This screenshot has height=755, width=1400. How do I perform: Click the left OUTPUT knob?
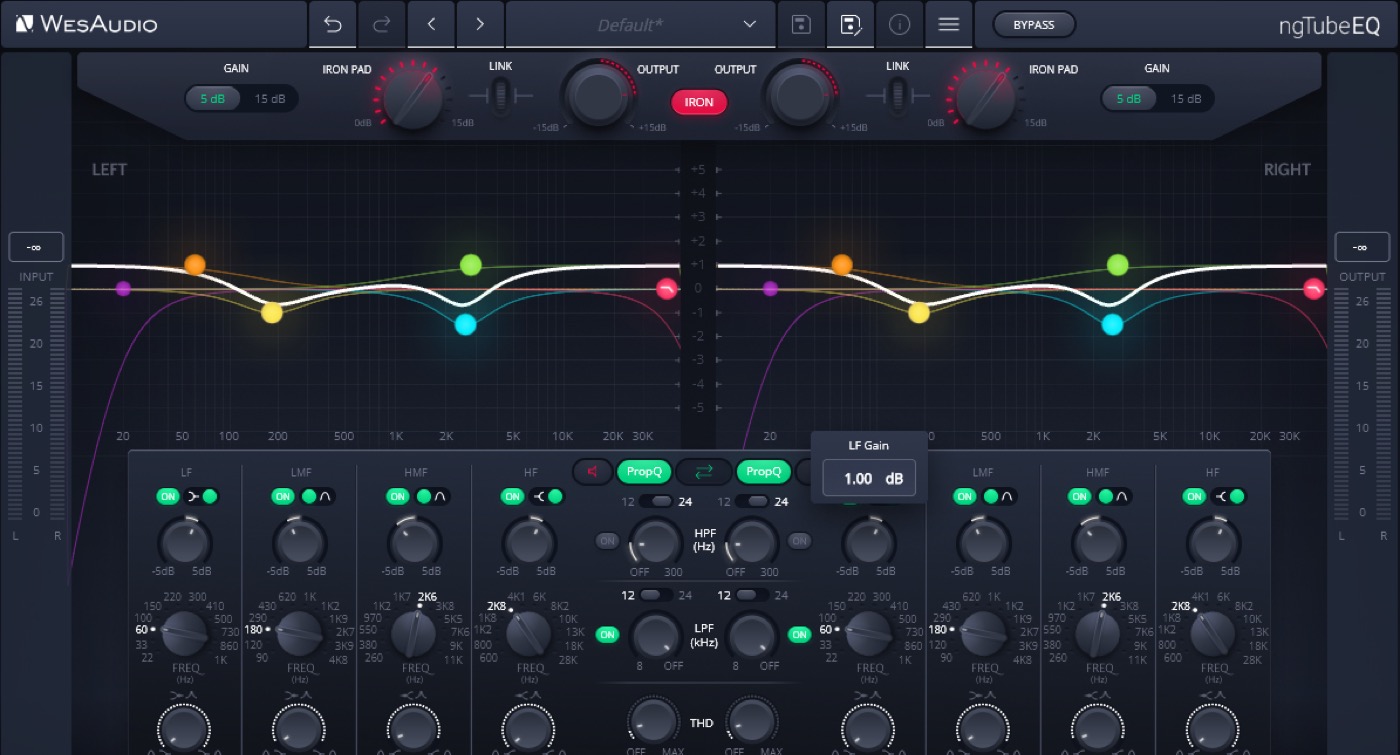click(x=598, y=97)
